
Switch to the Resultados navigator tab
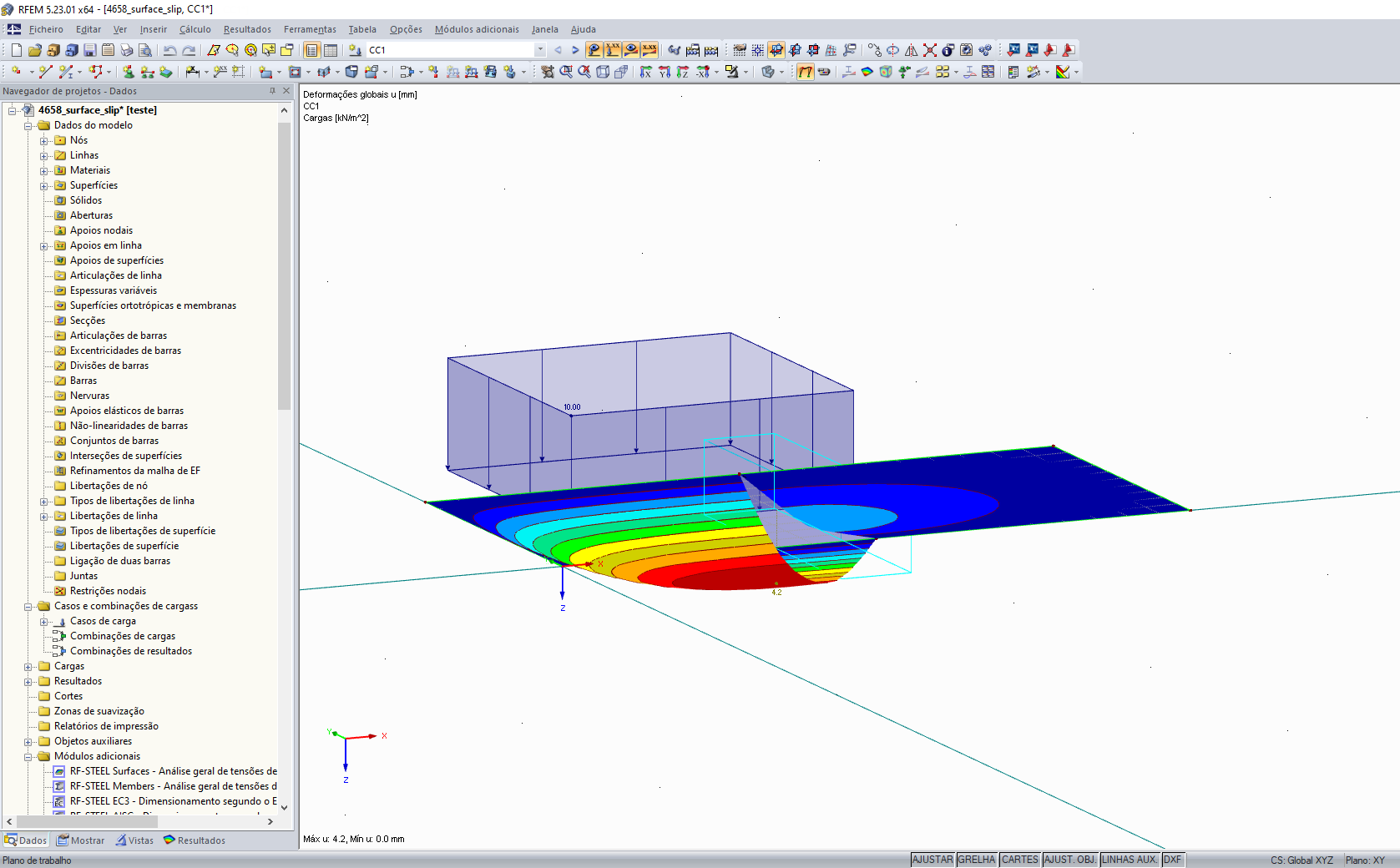click(x=195, y=840)
